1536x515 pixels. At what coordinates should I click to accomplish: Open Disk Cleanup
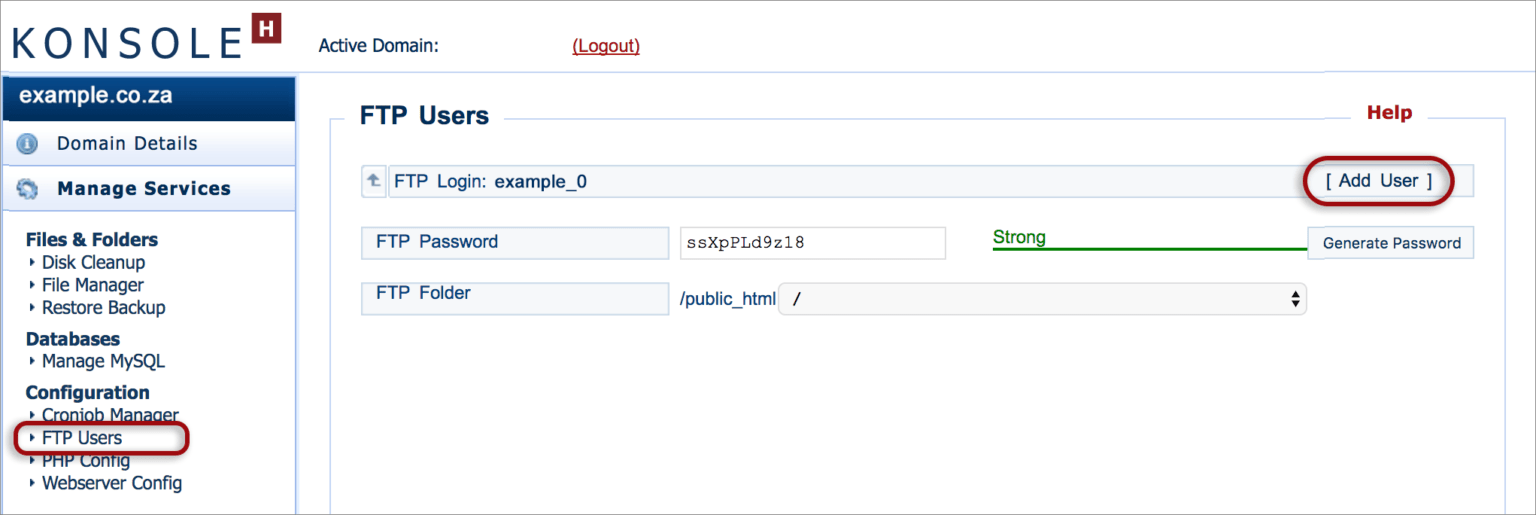pyautogui.click(x=93, y=263)
